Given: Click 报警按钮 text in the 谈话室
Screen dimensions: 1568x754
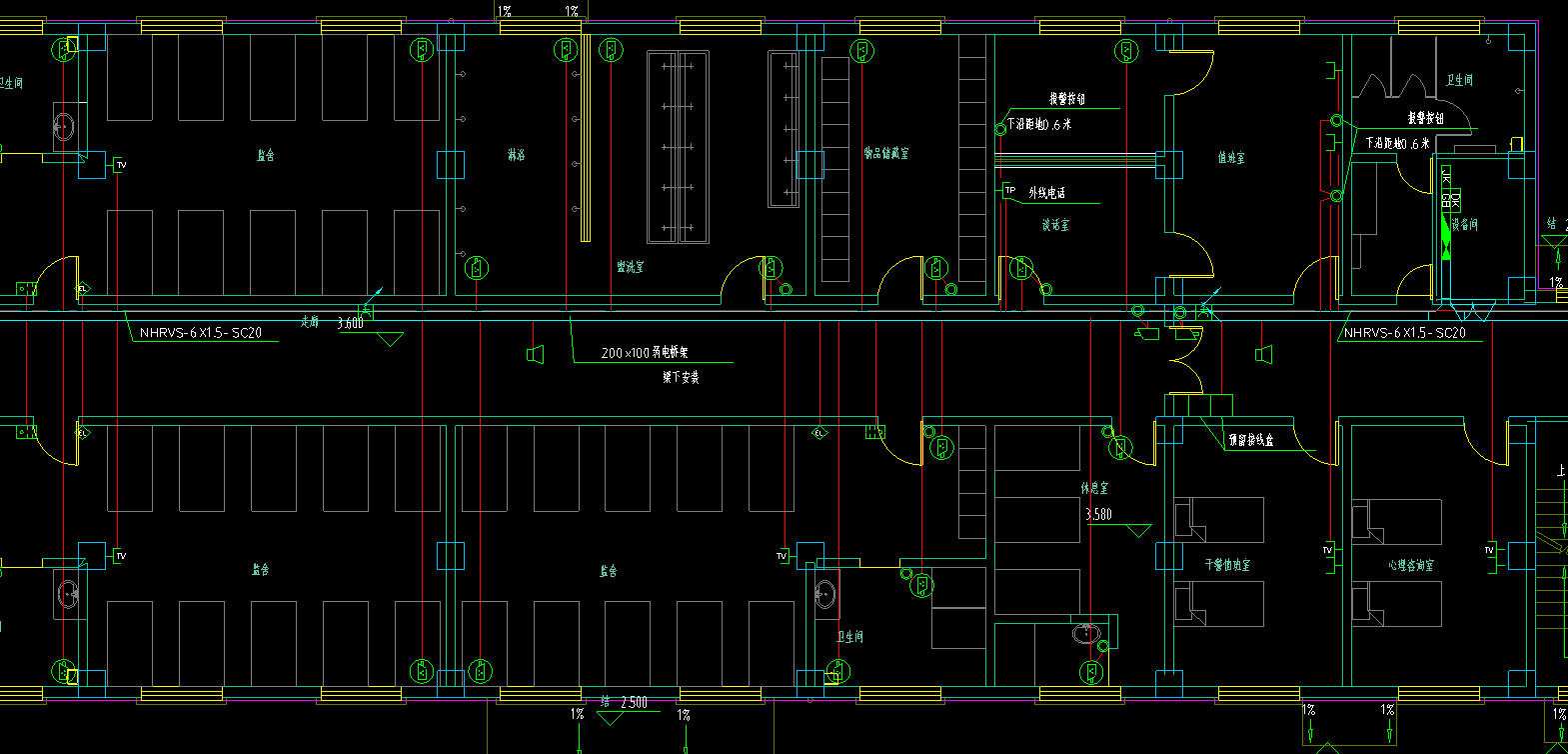Looking at the screenshot, I should click(1066, 99).
